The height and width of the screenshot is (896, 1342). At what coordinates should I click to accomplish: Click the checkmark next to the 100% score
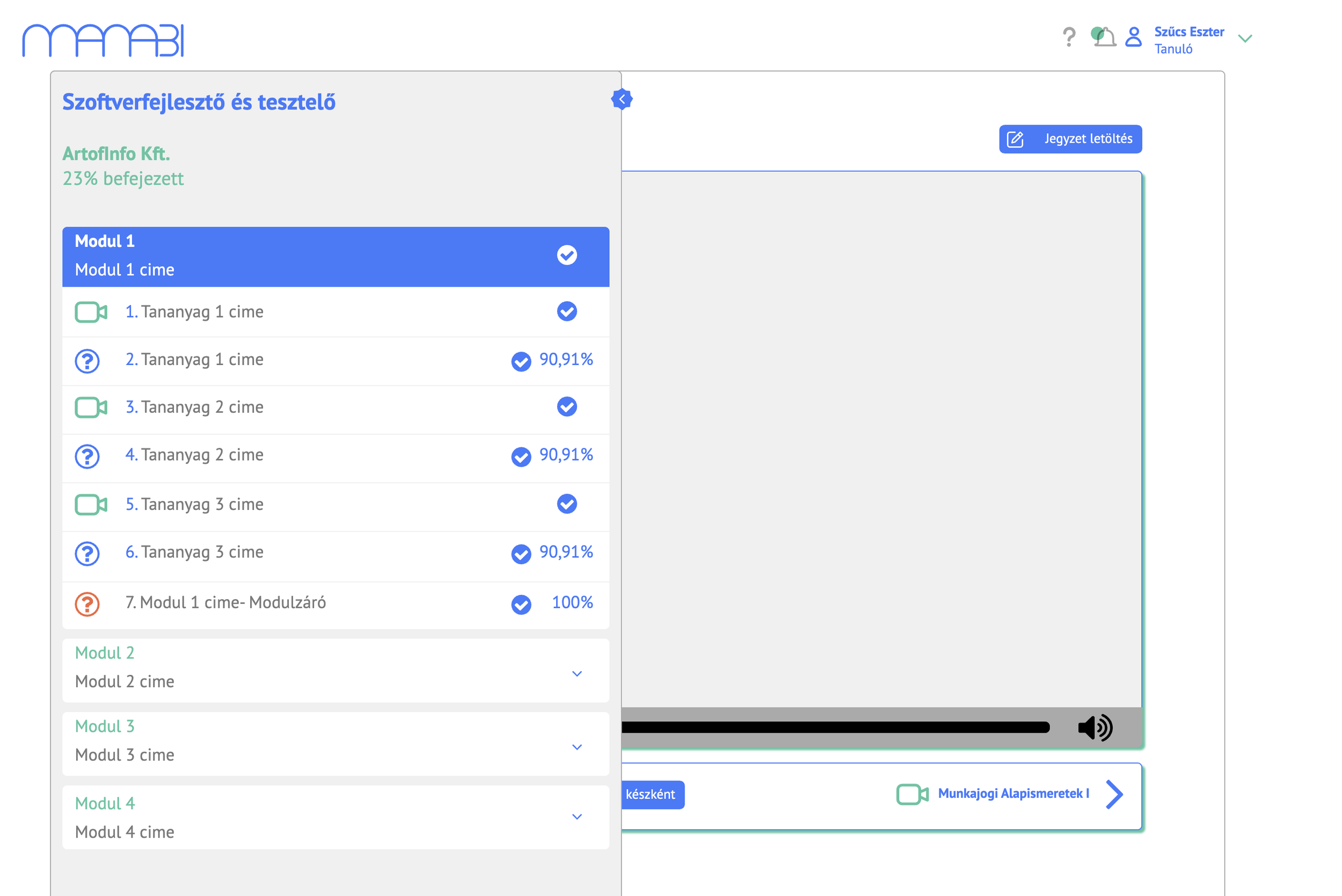[x=521, y=604]
